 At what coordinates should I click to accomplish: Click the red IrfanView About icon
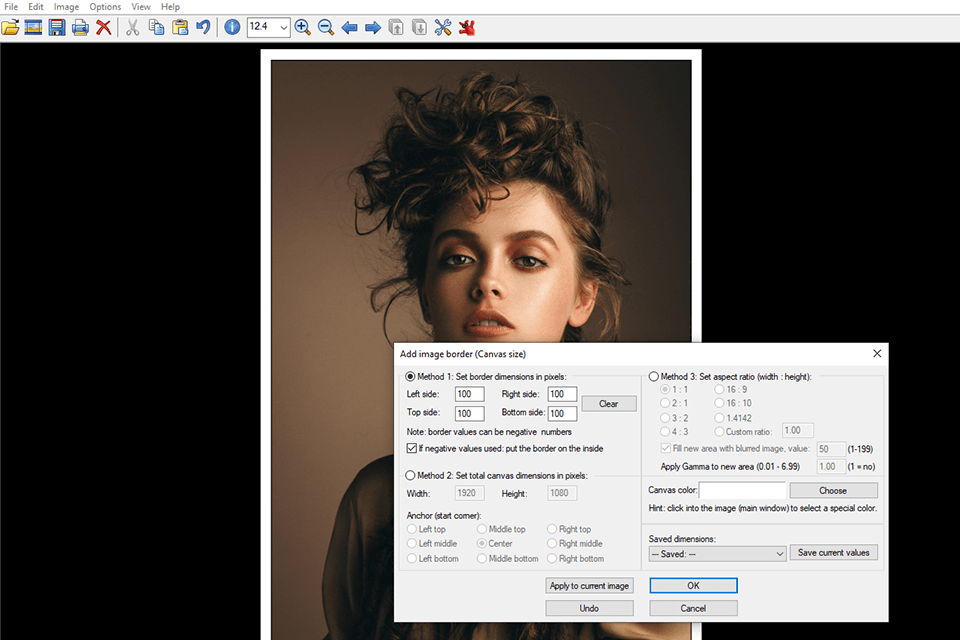(467, 28)
